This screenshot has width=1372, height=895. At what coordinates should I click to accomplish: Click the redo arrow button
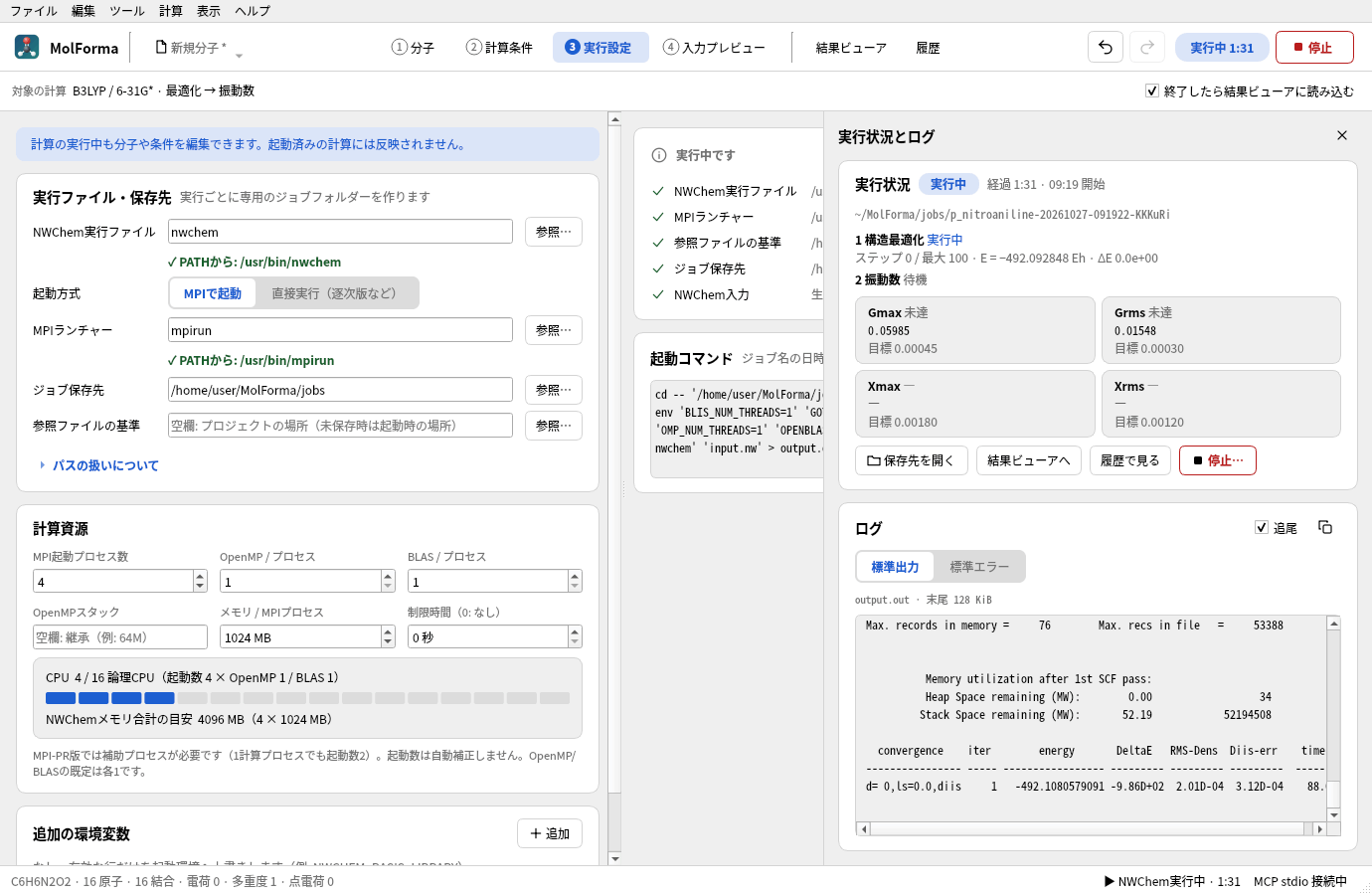(1147, 48)
